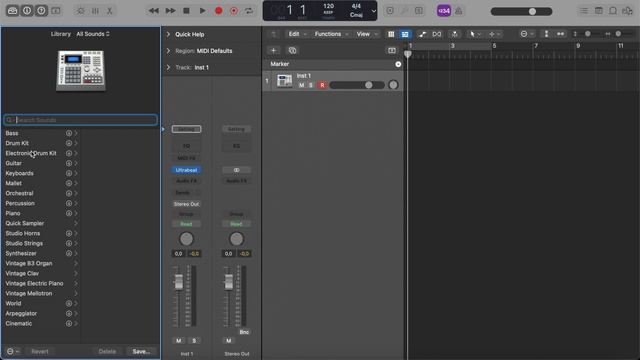Solo the Inst 1 channel strip
This screenshot has width=640, height=360.
(x=194, y=340)
